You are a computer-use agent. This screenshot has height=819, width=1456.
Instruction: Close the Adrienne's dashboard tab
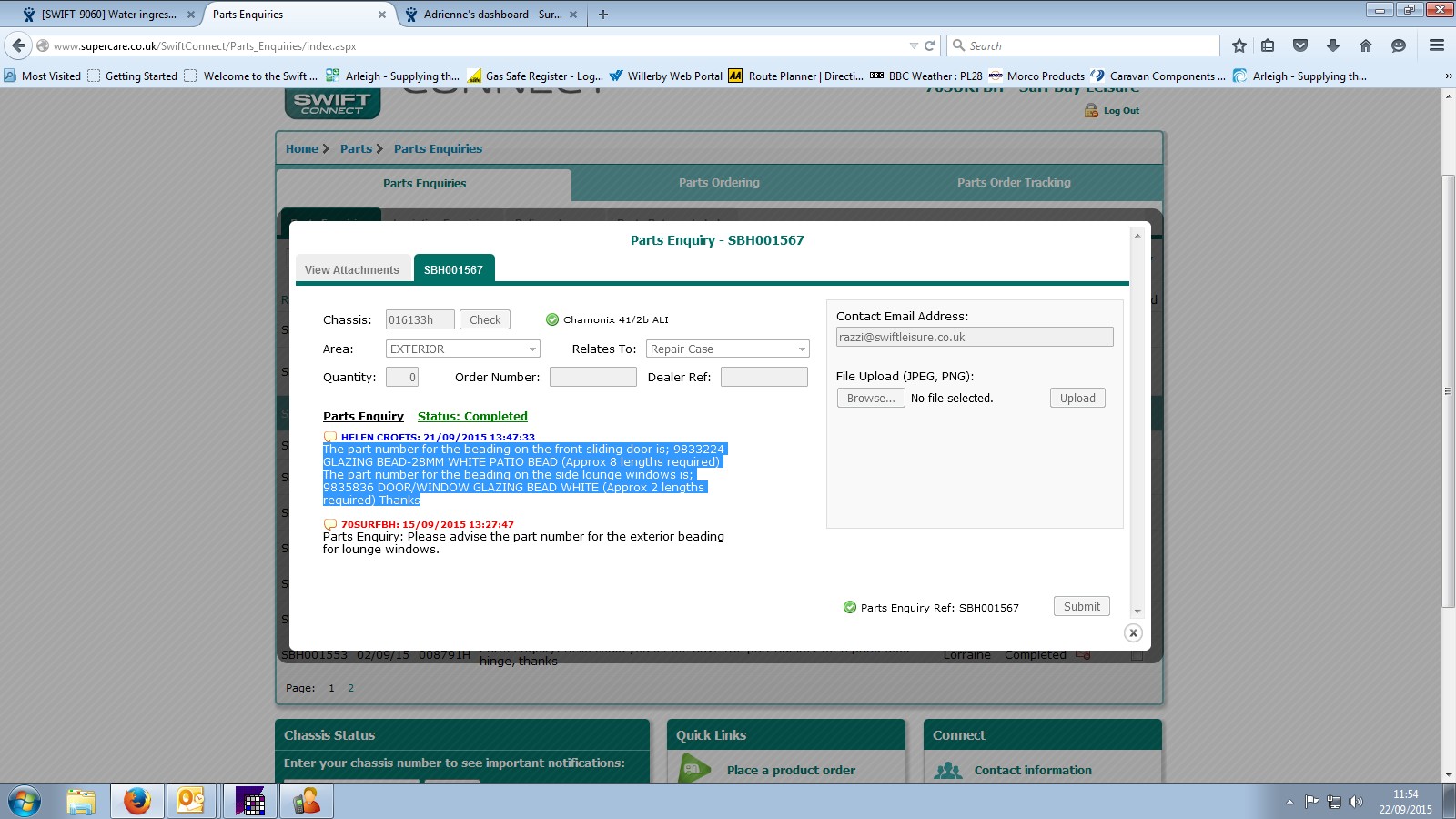tap(573, 15)
